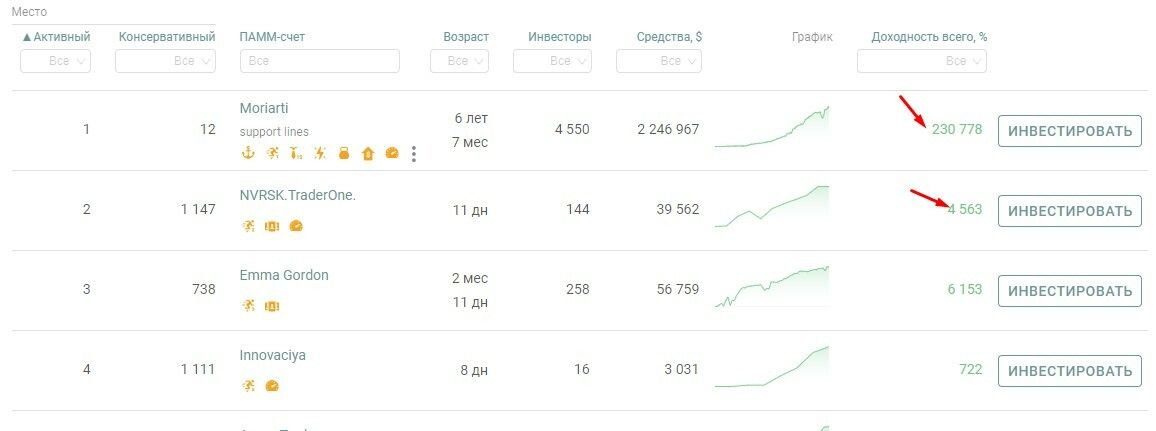Click the briefcase icon under Emma Gordon
Screen dimensions: 1156x431
[x=272, y=306]
